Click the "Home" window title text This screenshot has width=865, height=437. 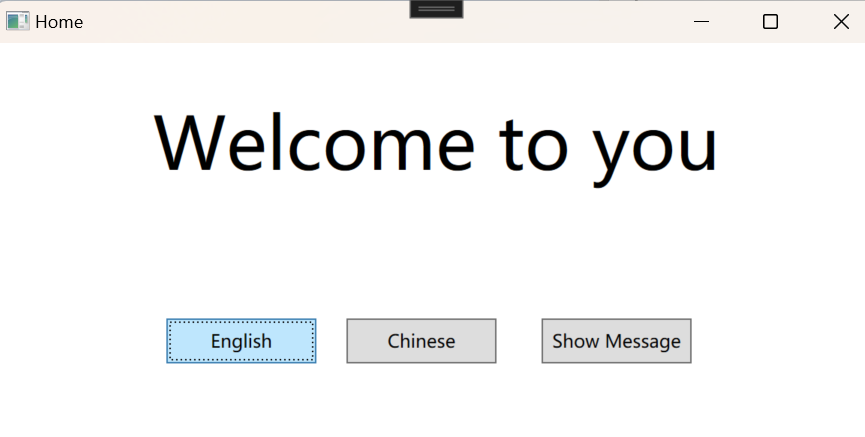pyautogui.click(x=59, y=22)
